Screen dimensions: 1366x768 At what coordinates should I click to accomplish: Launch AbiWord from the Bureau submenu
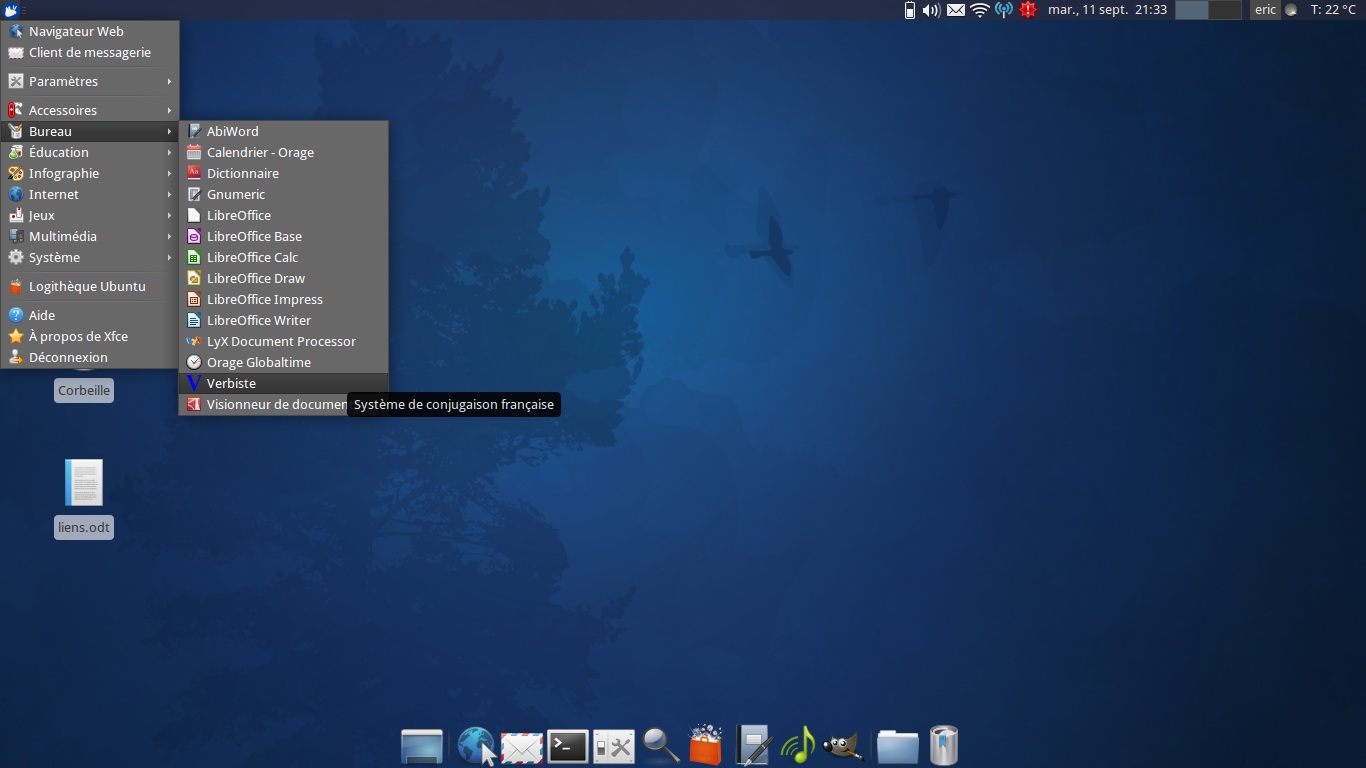click(x=283, y=131)
